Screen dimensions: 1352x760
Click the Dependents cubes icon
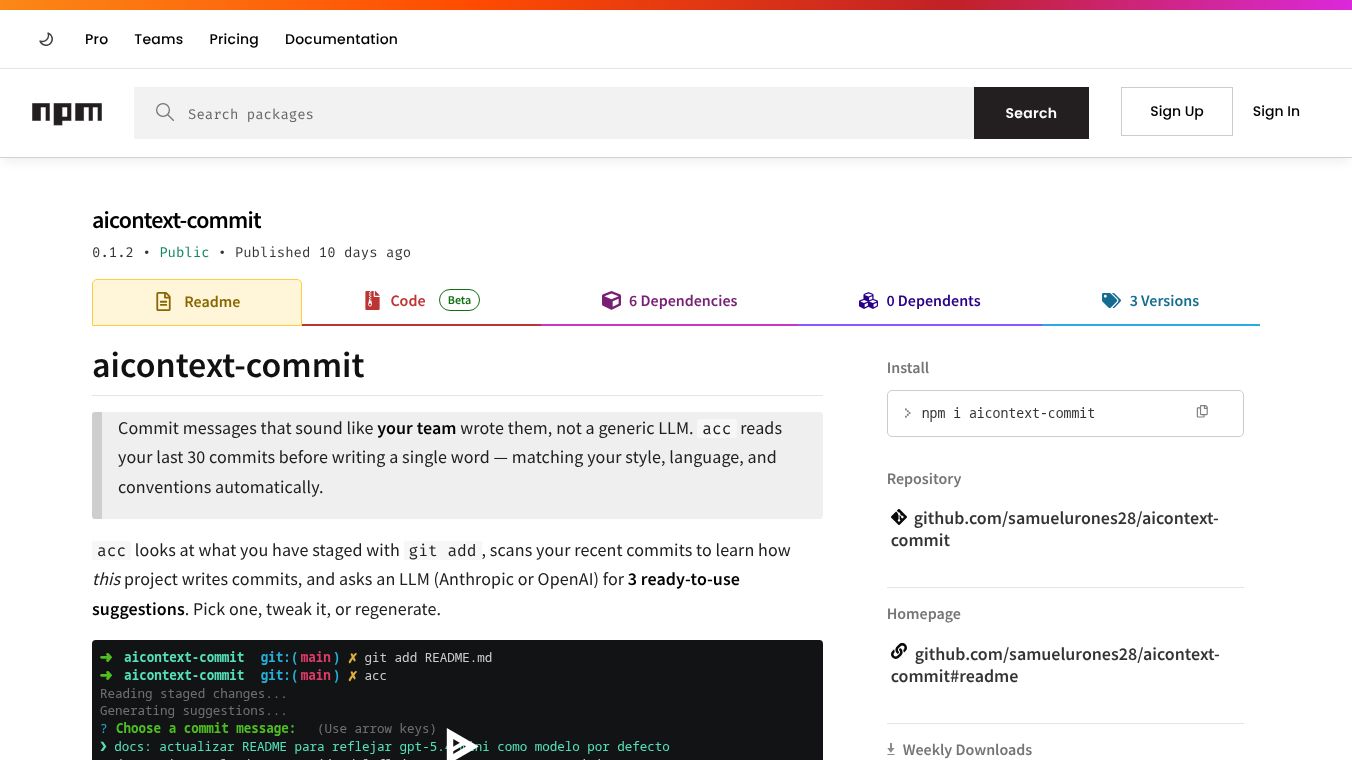point(868,300)
